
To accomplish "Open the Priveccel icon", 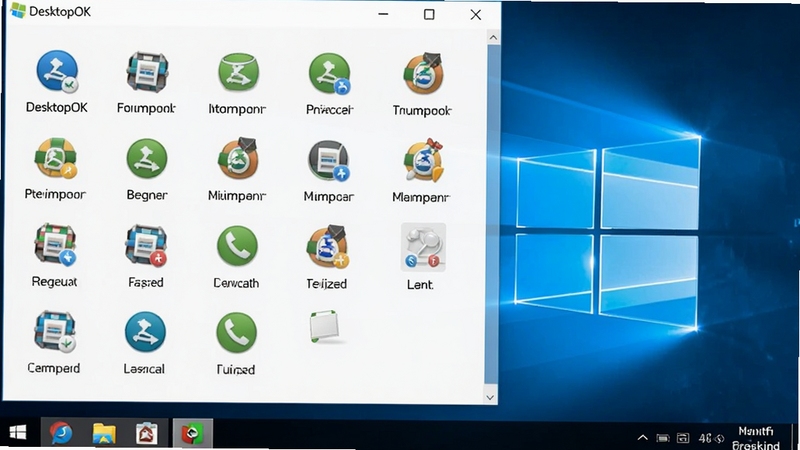I will coord(330,73).
